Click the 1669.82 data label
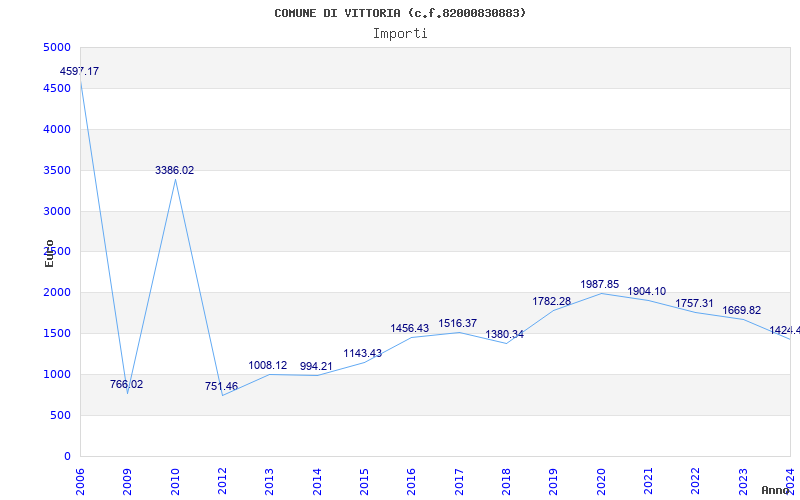The width and height of the screenshot is (800, 500). tap(741, 310)
